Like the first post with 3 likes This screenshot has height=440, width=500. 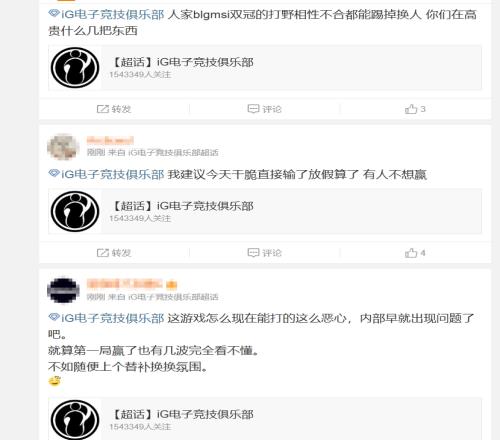pos(415,109)
